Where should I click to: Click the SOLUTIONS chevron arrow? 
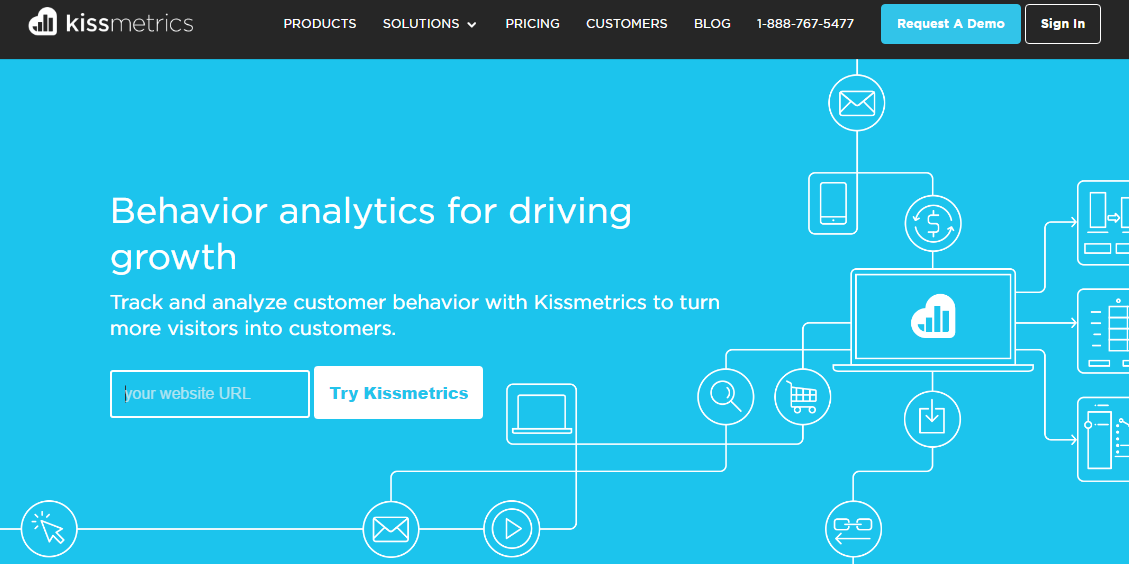point(472,24)
